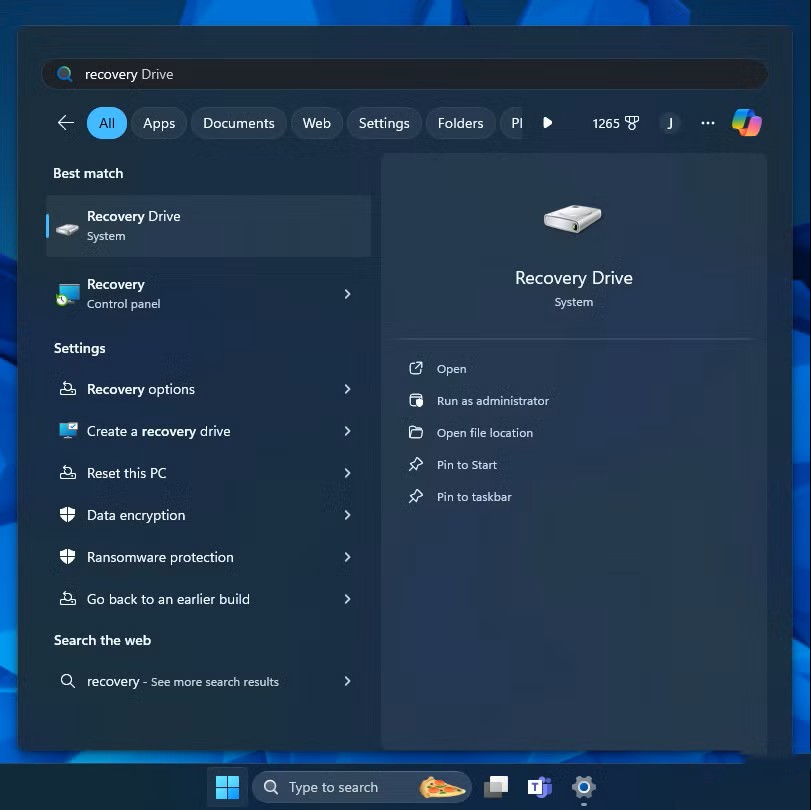The image size is (811, 810).
Task: Click the Windows Start button on taskbar
Action: [x=227, y=787]
